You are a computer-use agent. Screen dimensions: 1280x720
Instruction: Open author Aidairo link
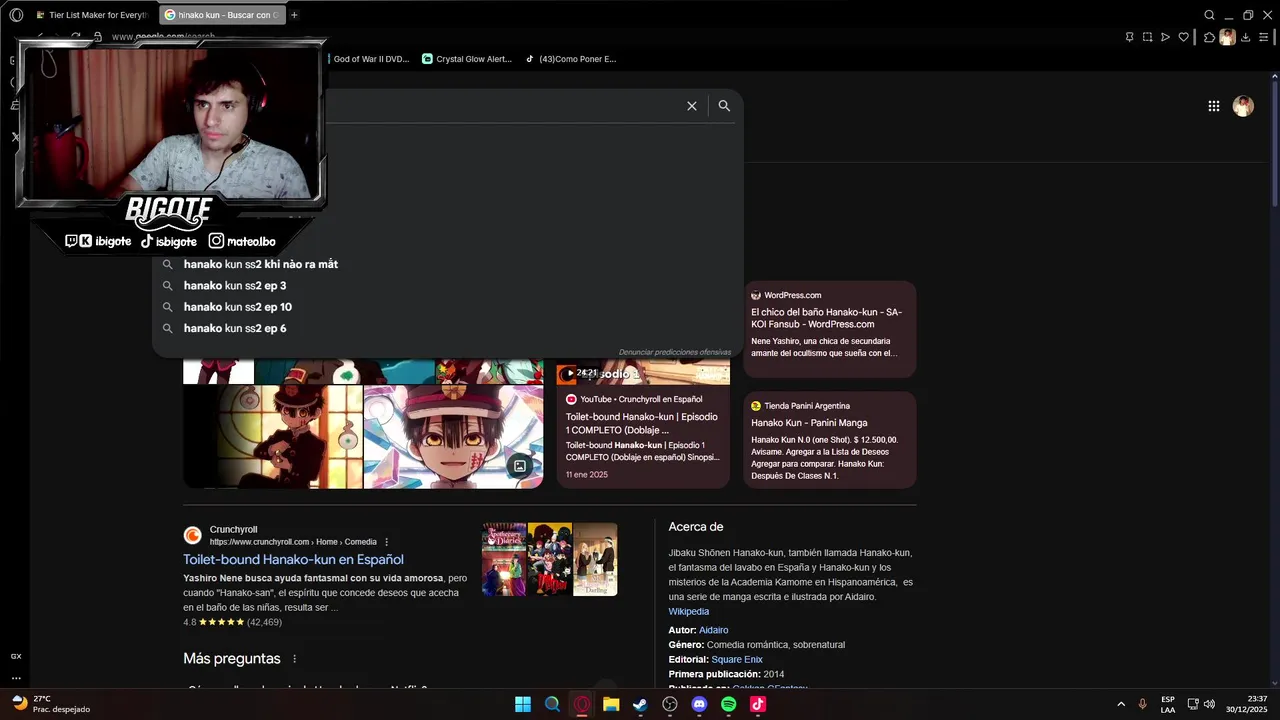[x=714, y=630]
